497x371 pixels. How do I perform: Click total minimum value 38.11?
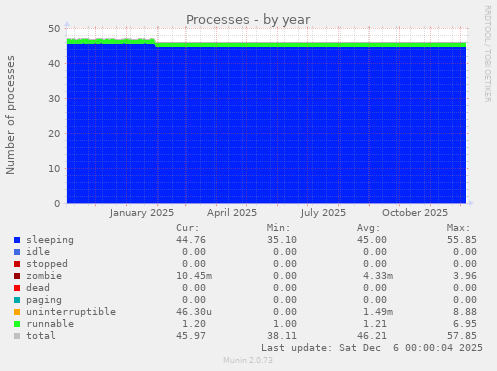(x=282, y=336)
